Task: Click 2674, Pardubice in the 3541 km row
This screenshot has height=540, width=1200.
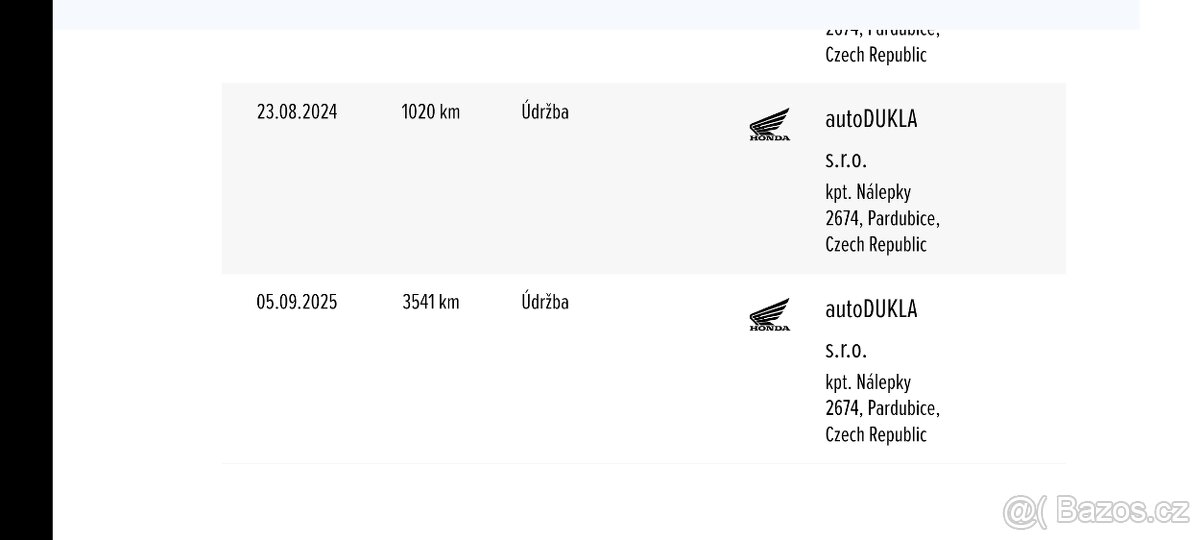Action: [882, 408]
